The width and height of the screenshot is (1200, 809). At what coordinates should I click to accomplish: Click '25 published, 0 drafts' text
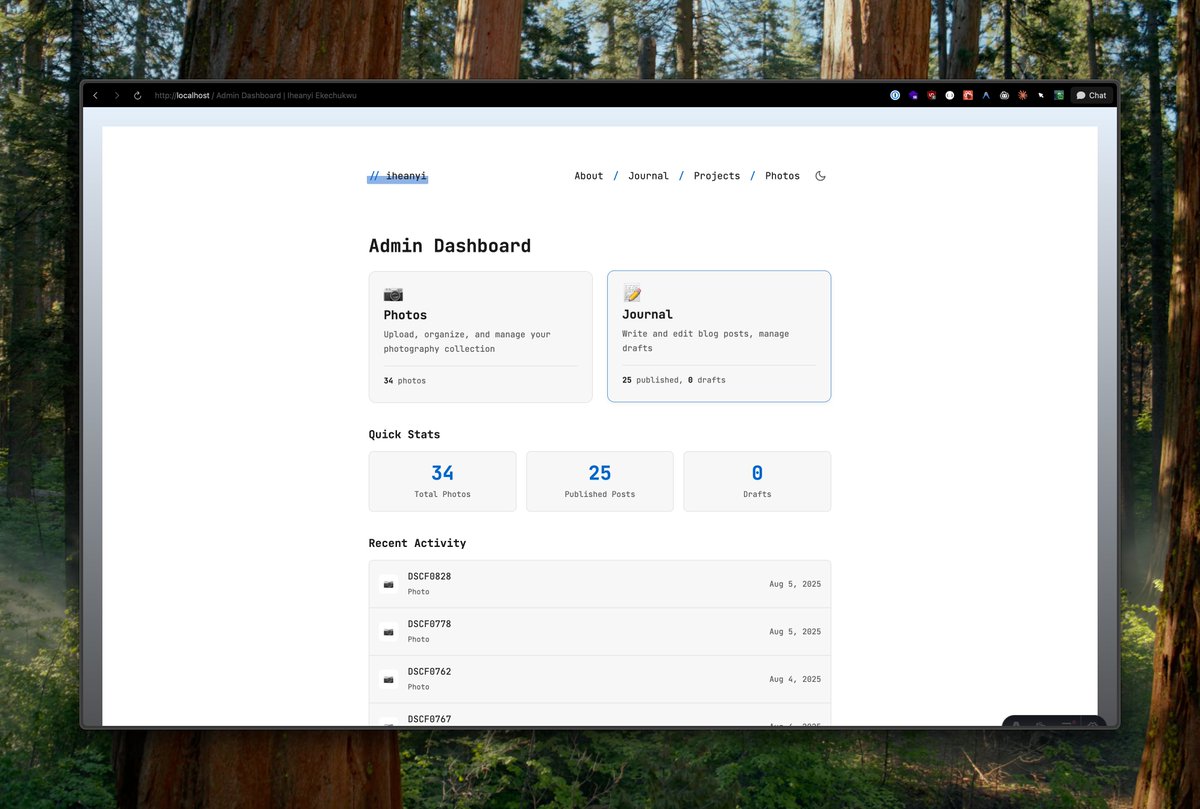[674, 380]
